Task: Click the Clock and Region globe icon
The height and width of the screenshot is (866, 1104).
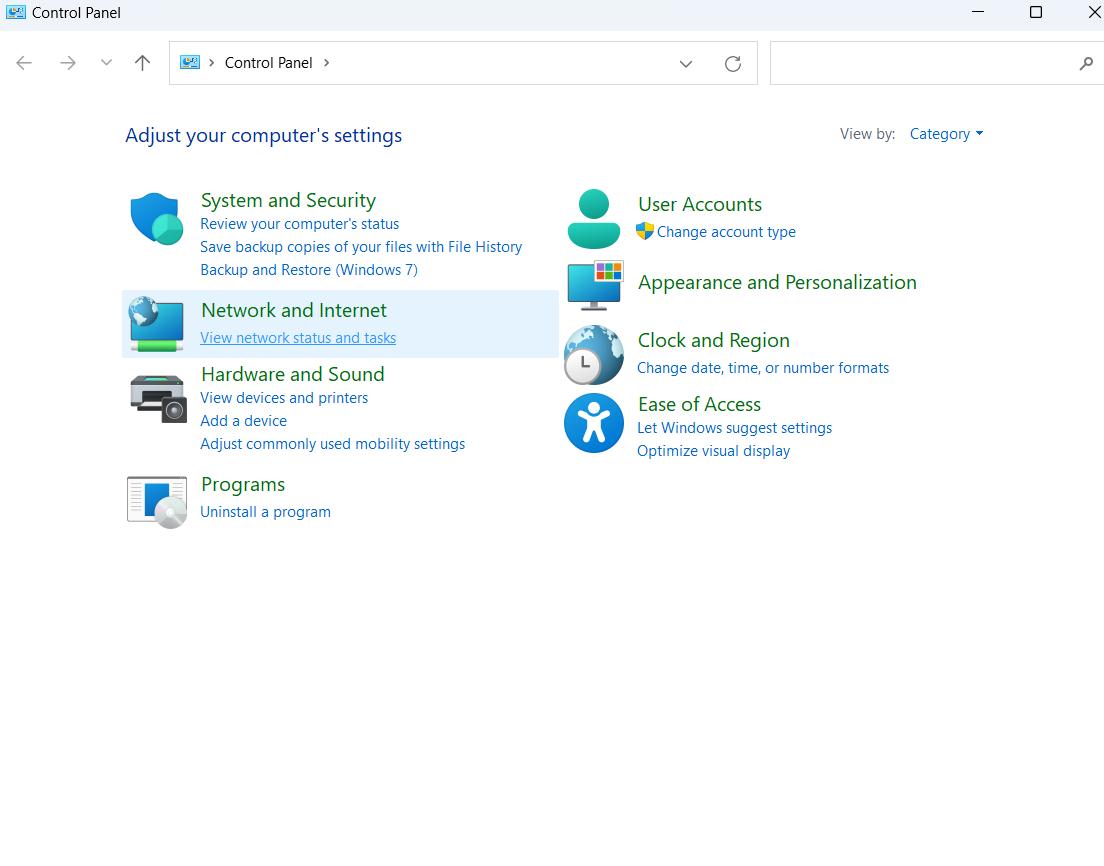Action: [593, 355]
